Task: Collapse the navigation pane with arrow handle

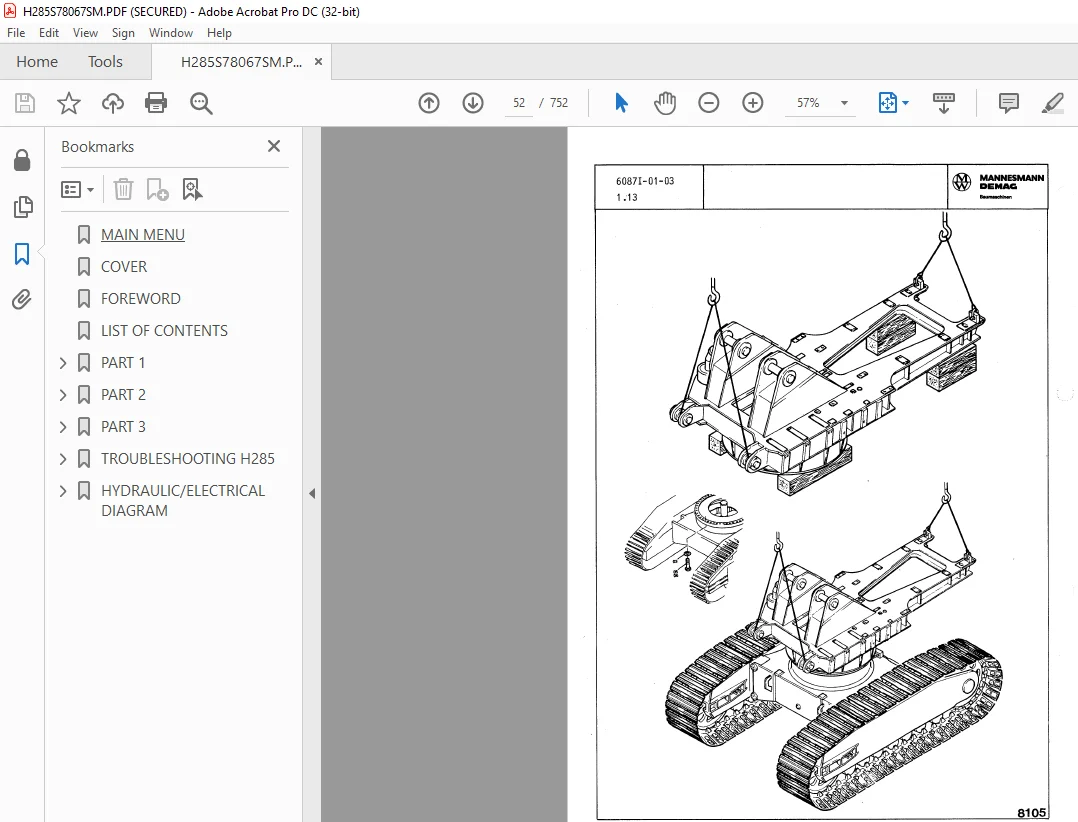Action: [x=312, y=493]
